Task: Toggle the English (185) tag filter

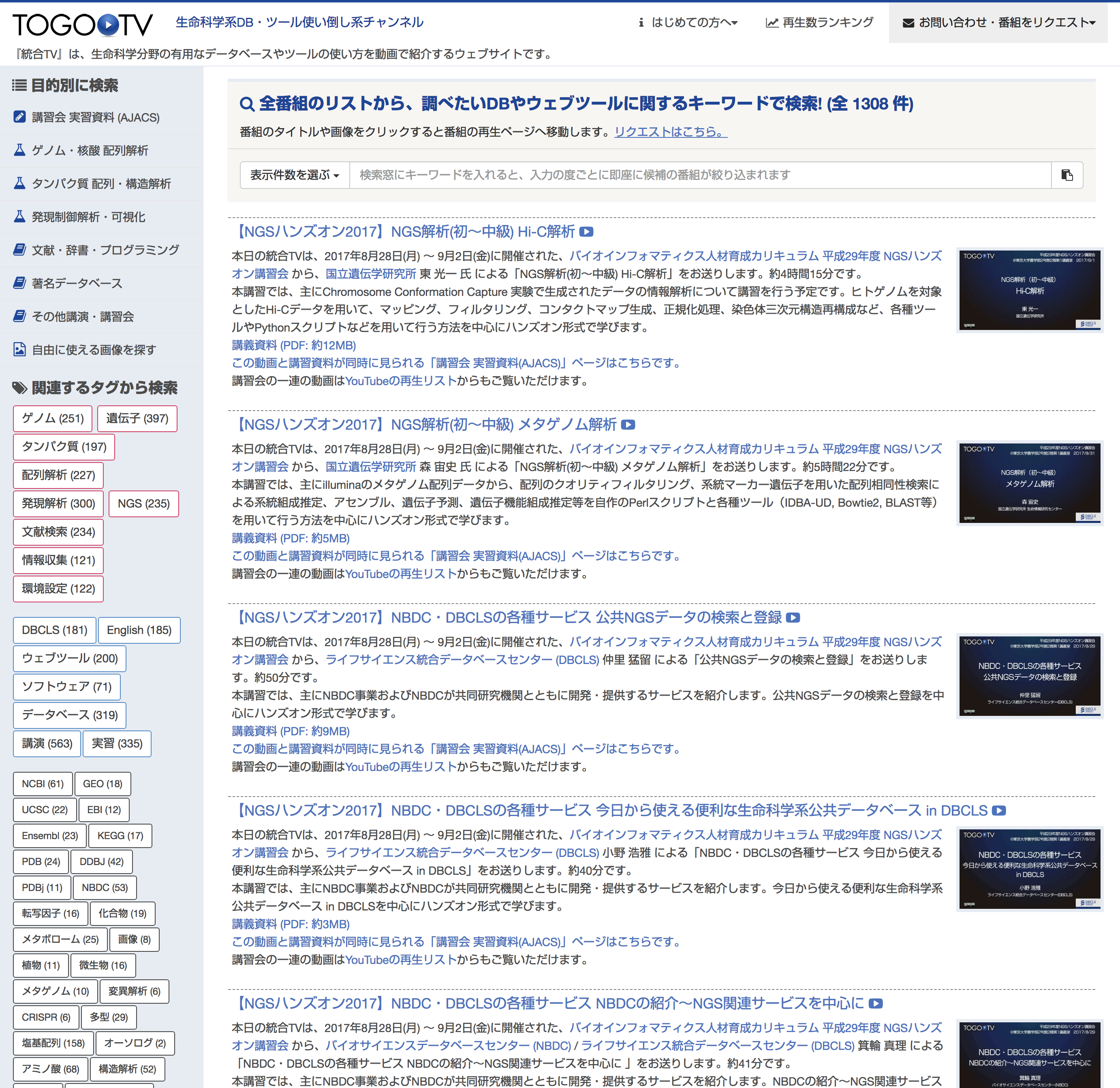Action: (x=139, y=630)
